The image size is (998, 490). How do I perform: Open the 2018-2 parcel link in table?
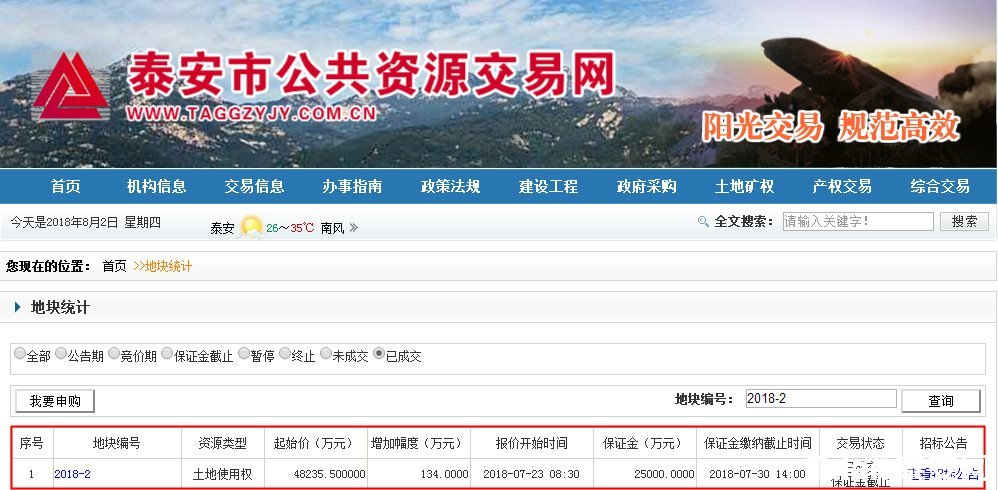click(73, 474)
